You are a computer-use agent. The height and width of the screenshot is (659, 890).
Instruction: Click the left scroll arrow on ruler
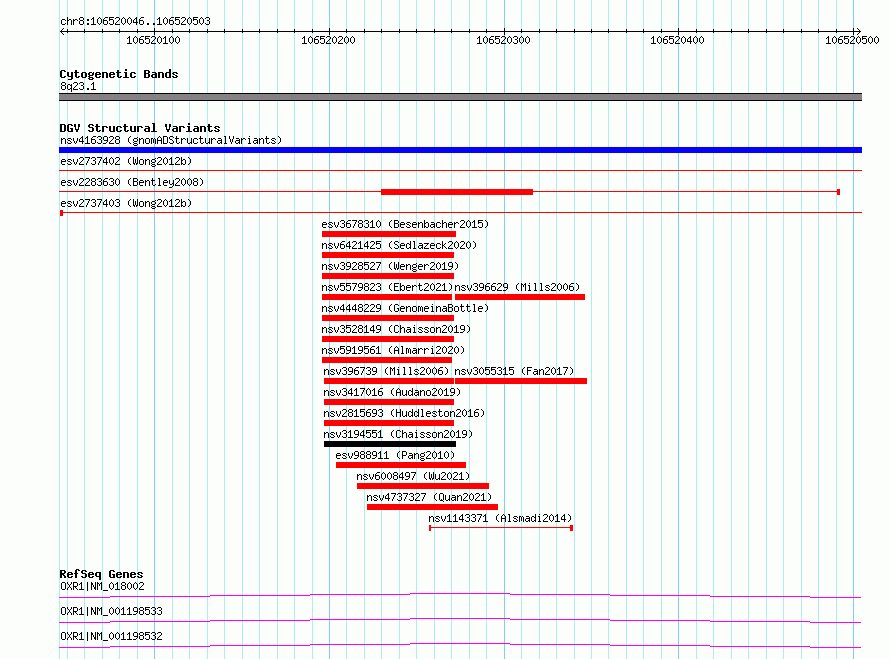tap(63, 31)
